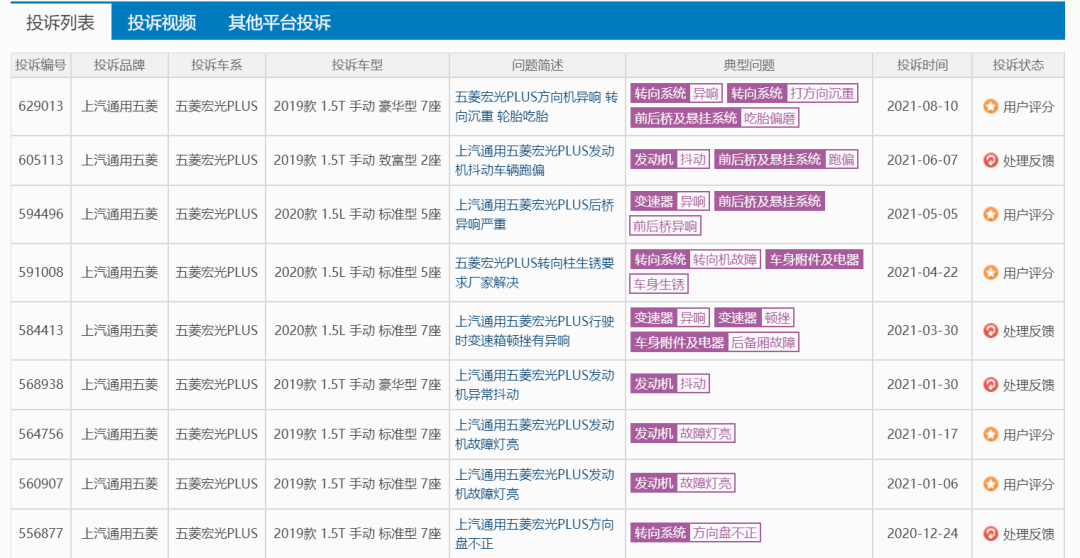Click the 前后桥及悬挂系统 吃胎偏磨 tag

tap(715, 118)
